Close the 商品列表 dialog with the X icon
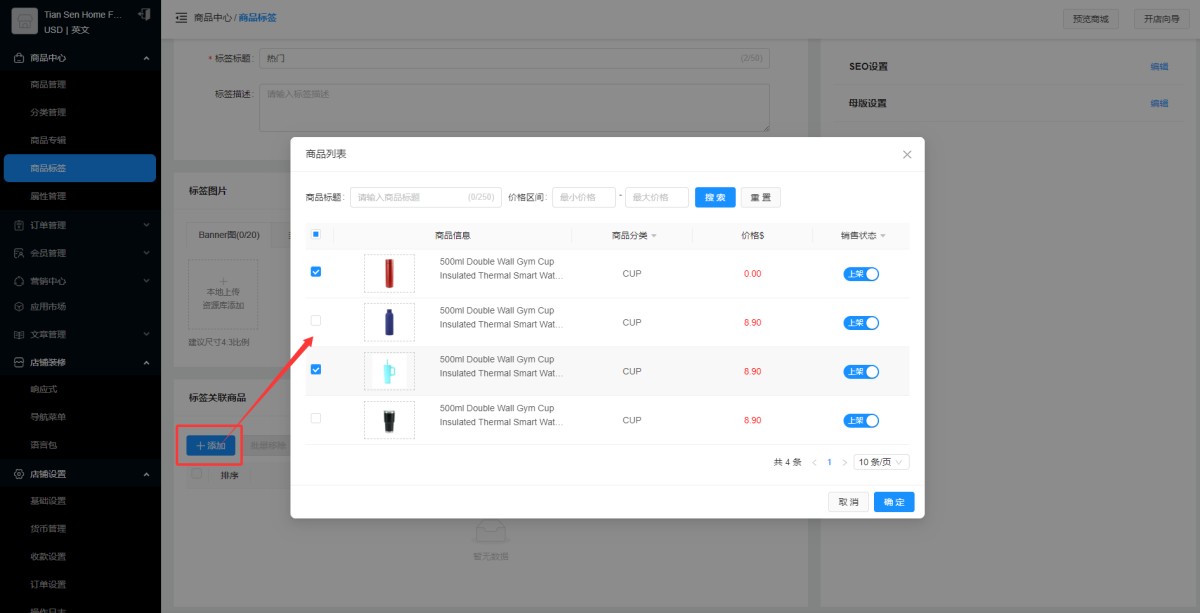The height and width of the screenshot is (613, 1200). pos(907,155)
